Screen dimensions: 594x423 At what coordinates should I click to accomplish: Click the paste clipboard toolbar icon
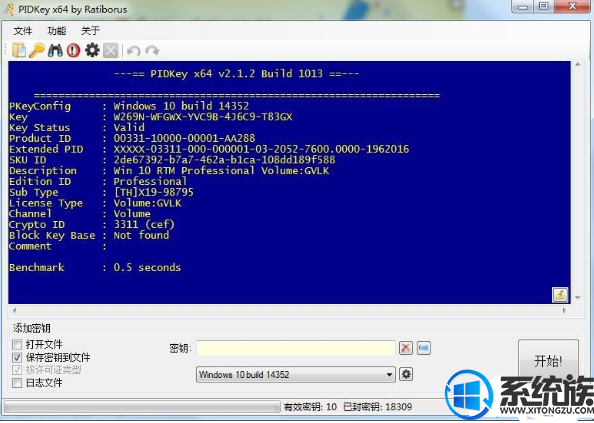point(19,50)
